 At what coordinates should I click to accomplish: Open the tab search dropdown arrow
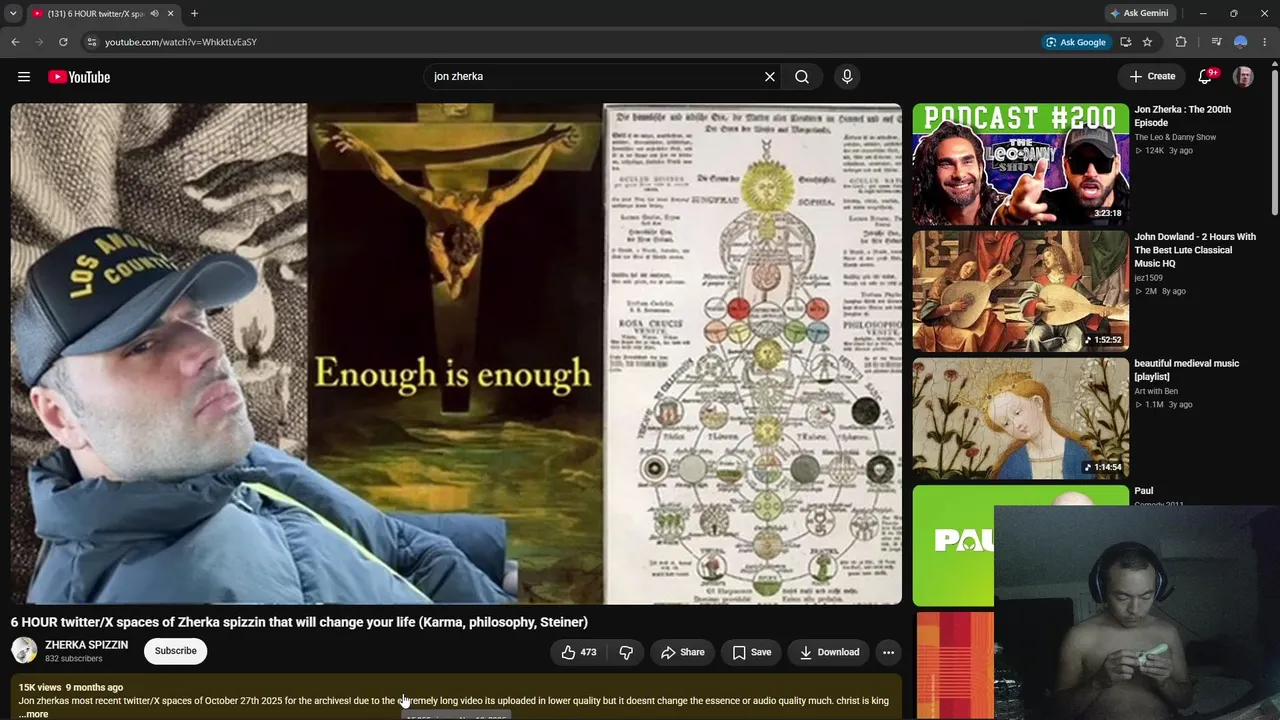(13, 13)
